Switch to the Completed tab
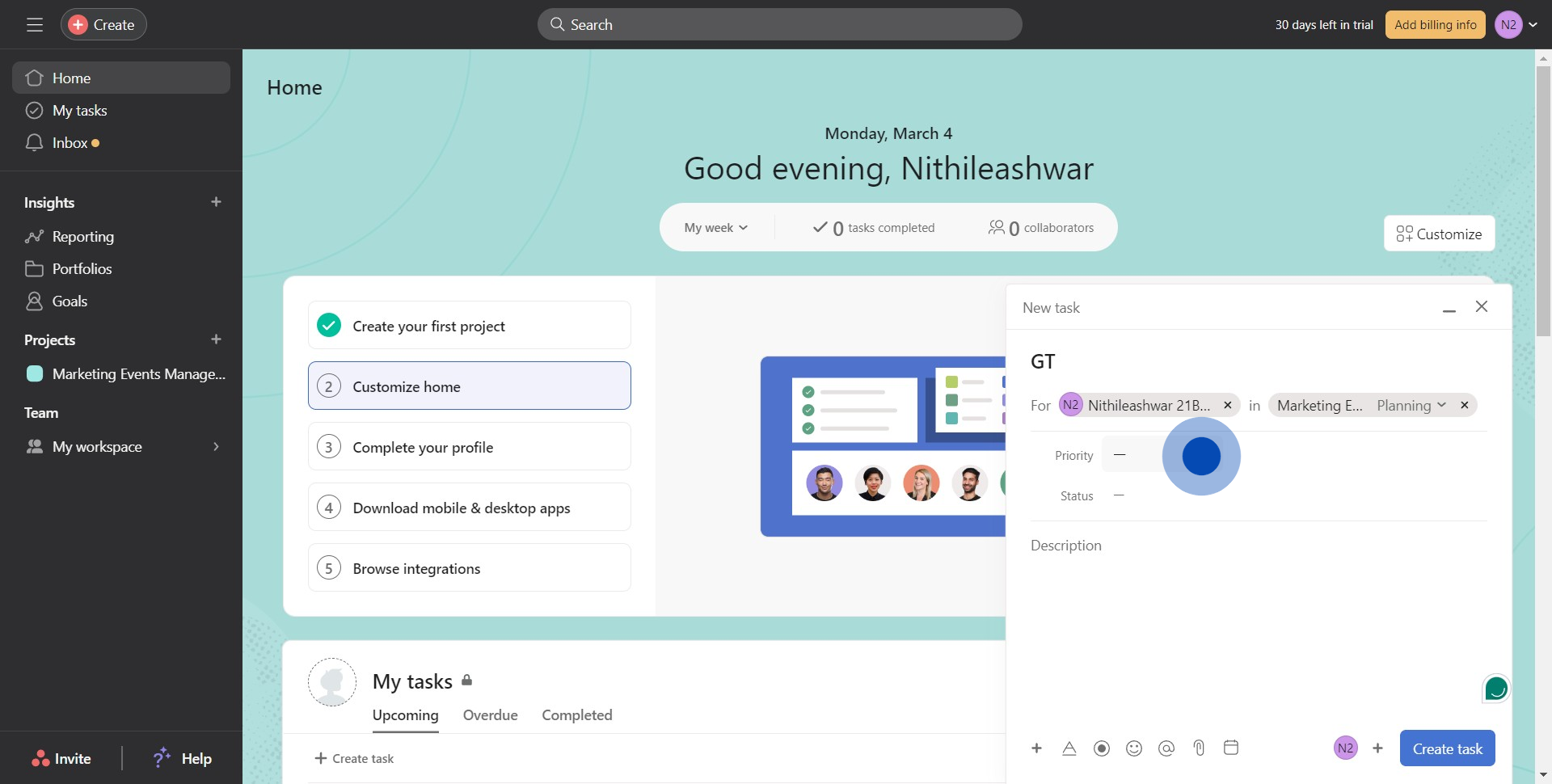 pyautogui.click(x=576, y=715)
